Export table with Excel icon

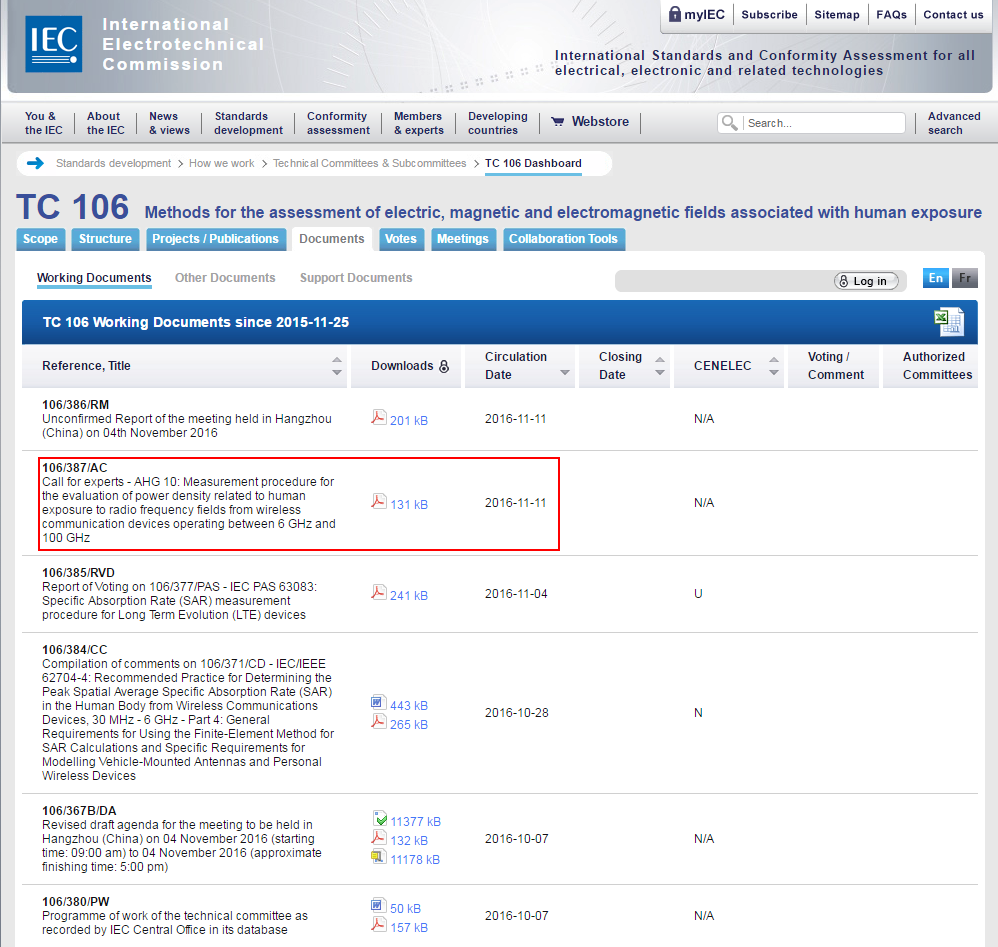coord(949,322)
